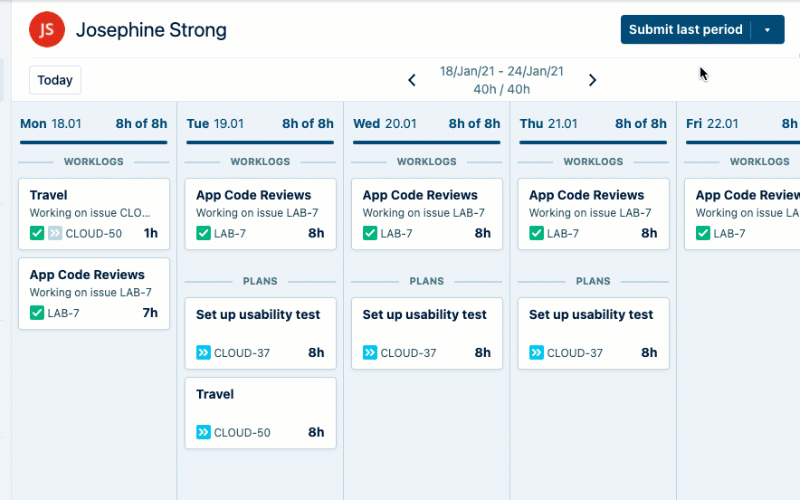Click the CLOUD-37 issue icon in Wednesday's plan
Image resolution: width=800 pixels, height=500 pixels.
[x=370, y=353]
